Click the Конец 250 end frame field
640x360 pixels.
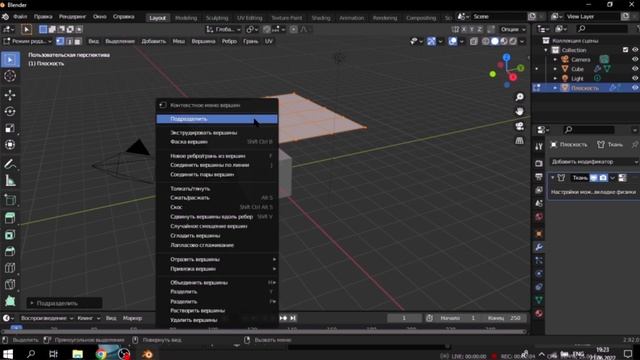click(503, 318)
